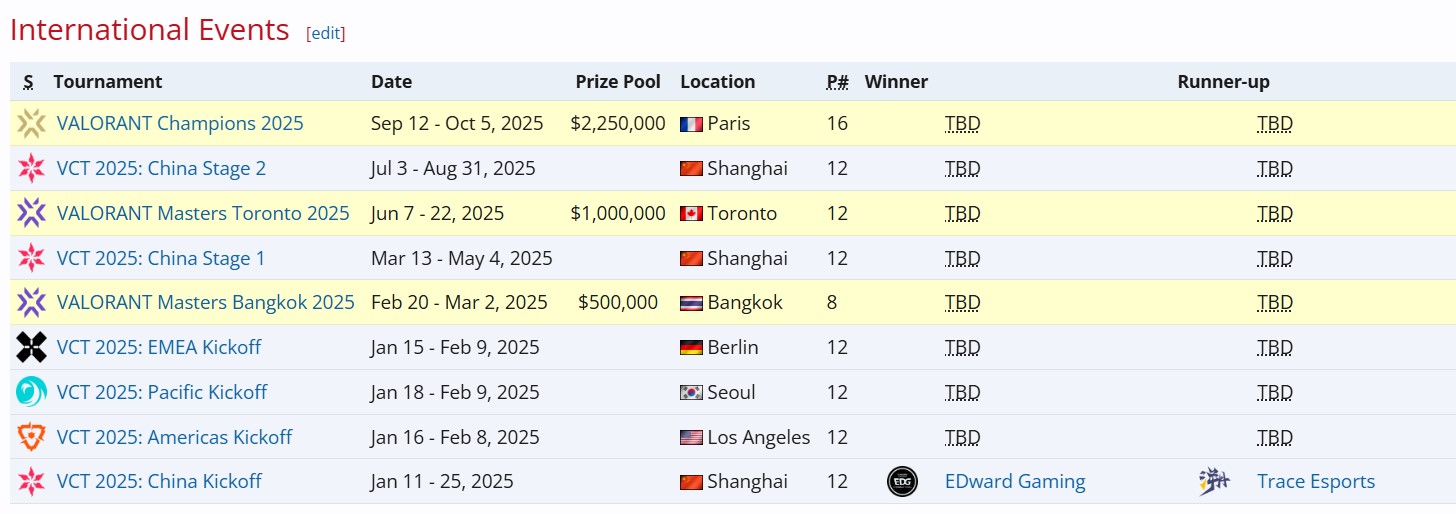Open the VALORANT Champions 2025 tournament page
Viewport: 1456px width, 514px height.
[180, 124]
